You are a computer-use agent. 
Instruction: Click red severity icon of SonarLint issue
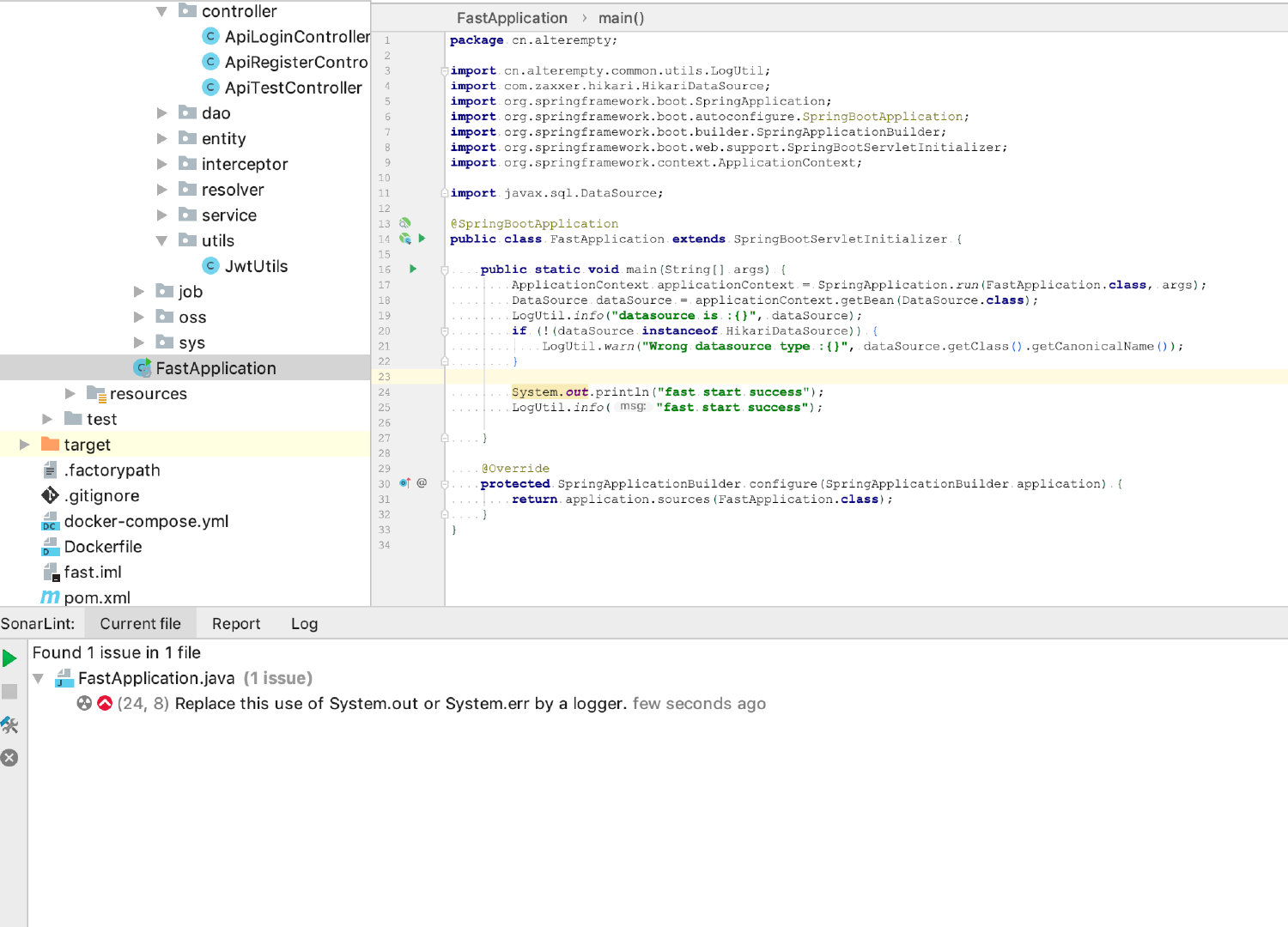(105, 704)
